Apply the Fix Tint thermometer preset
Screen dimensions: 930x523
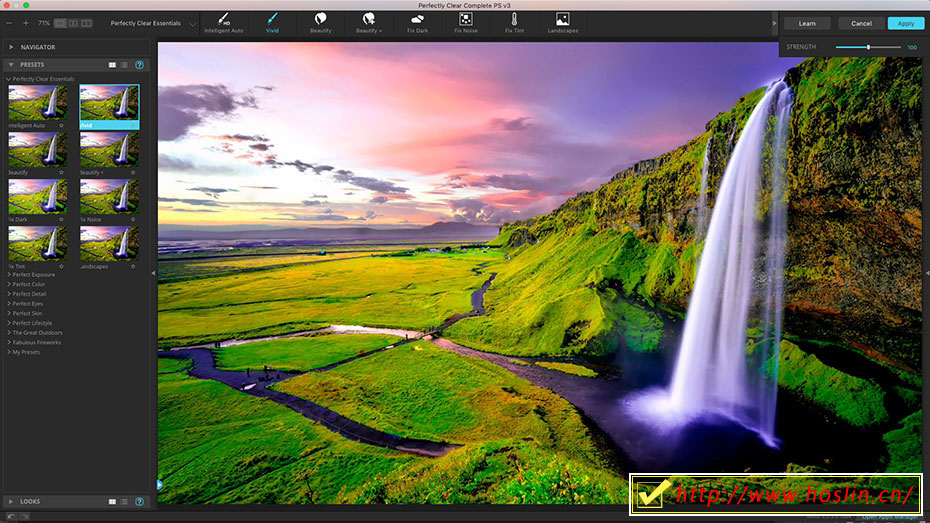click(x=514, y=23)
